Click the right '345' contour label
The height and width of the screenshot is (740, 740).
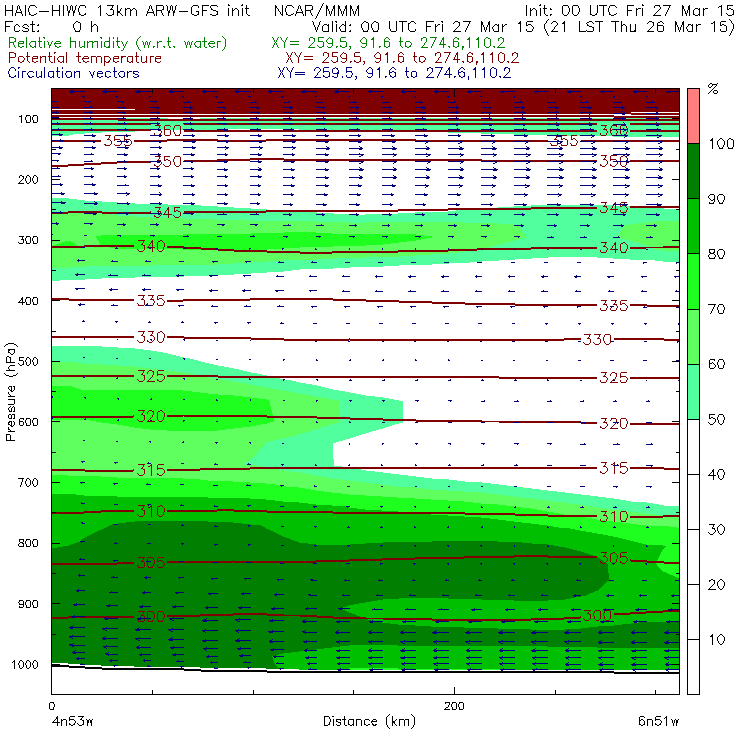pyautogui.click(x=614, y=208)
